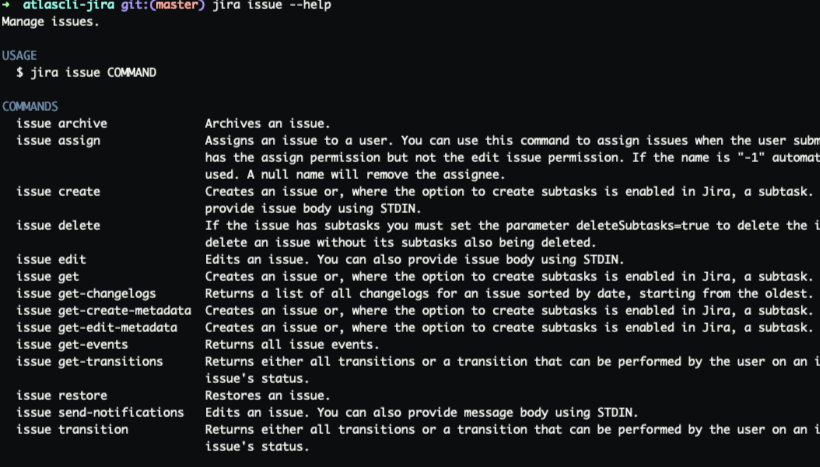Screen dimensions: 820x467
Task: Select the "issue edit" command text
Action: (51, 259)
